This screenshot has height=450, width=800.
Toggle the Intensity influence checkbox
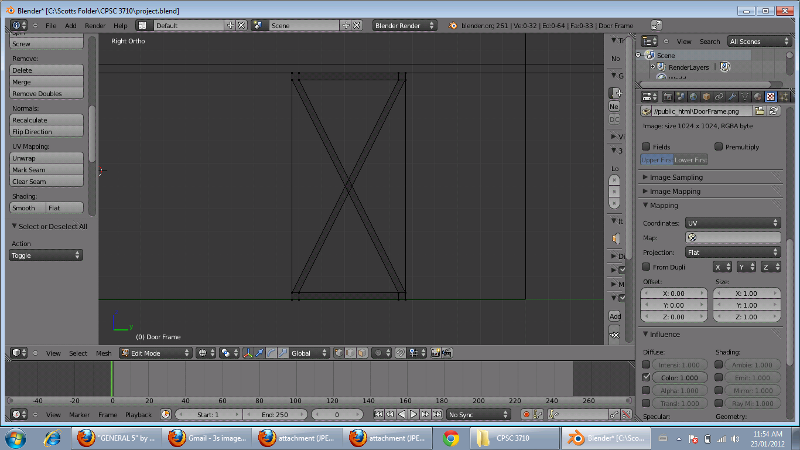click(x=646, y=364)
